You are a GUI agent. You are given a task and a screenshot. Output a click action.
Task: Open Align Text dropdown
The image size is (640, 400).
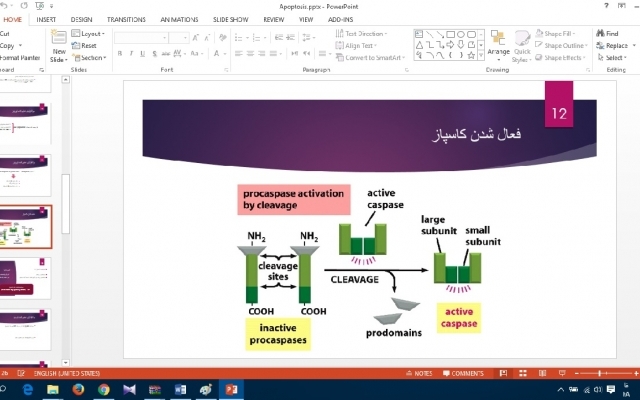(x=356, y=46)
